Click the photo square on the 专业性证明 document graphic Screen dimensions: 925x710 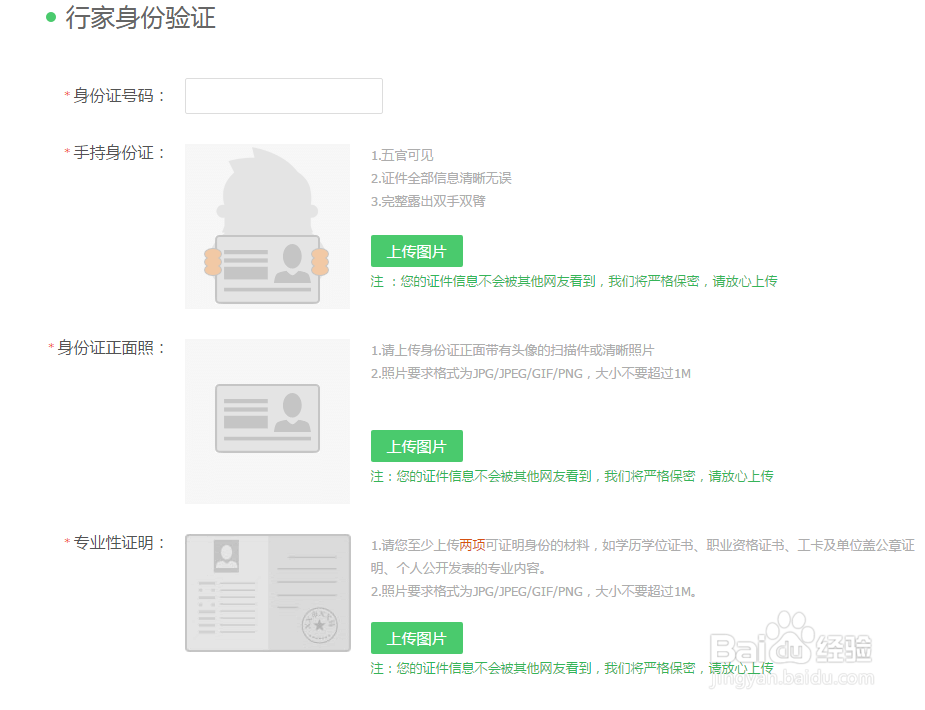(224, 556)
